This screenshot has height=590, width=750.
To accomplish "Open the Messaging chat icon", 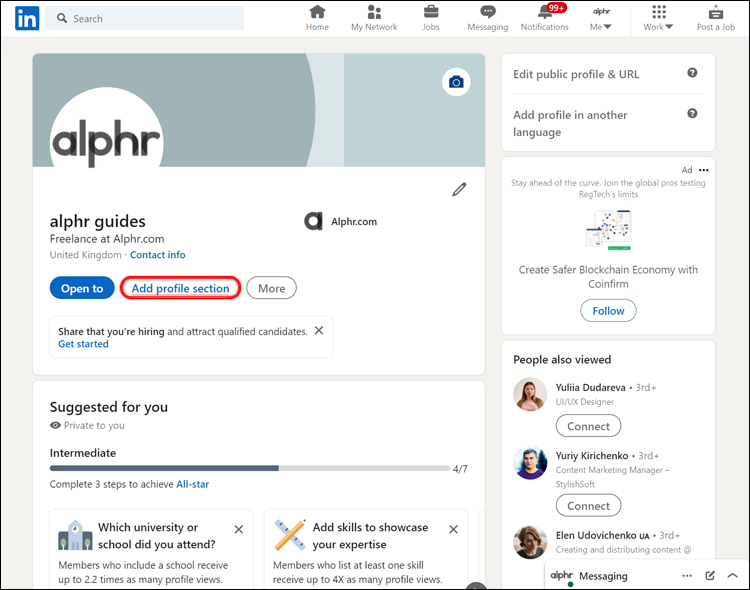I will click(x=487, y=11).
